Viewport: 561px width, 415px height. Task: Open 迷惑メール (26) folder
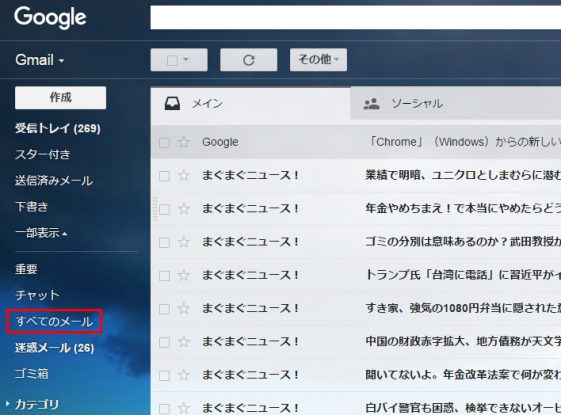[55, 348]
